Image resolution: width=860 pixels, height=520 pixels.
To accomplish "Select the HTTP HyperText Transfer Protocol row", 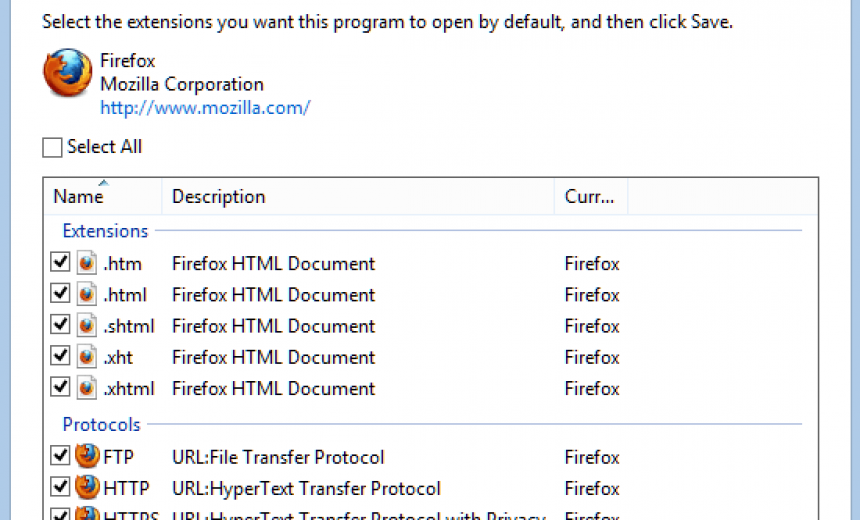I will point(306,488).
